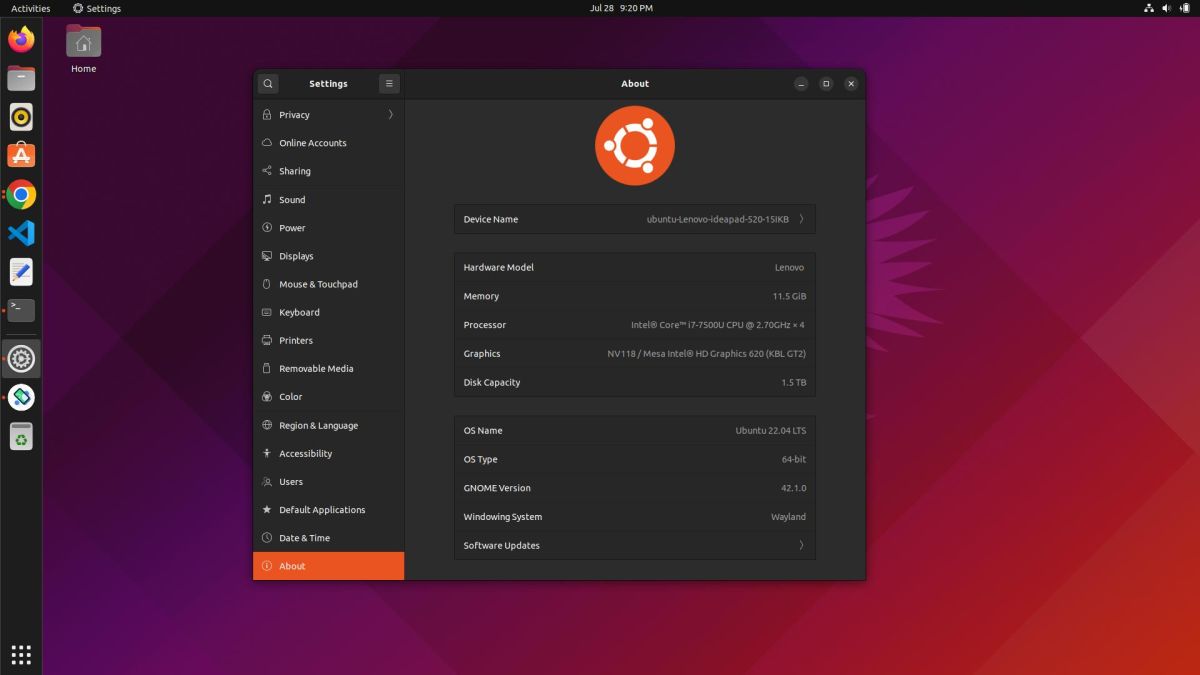Open Privacy settings section

pyautogui.click(x=328, y=115)
